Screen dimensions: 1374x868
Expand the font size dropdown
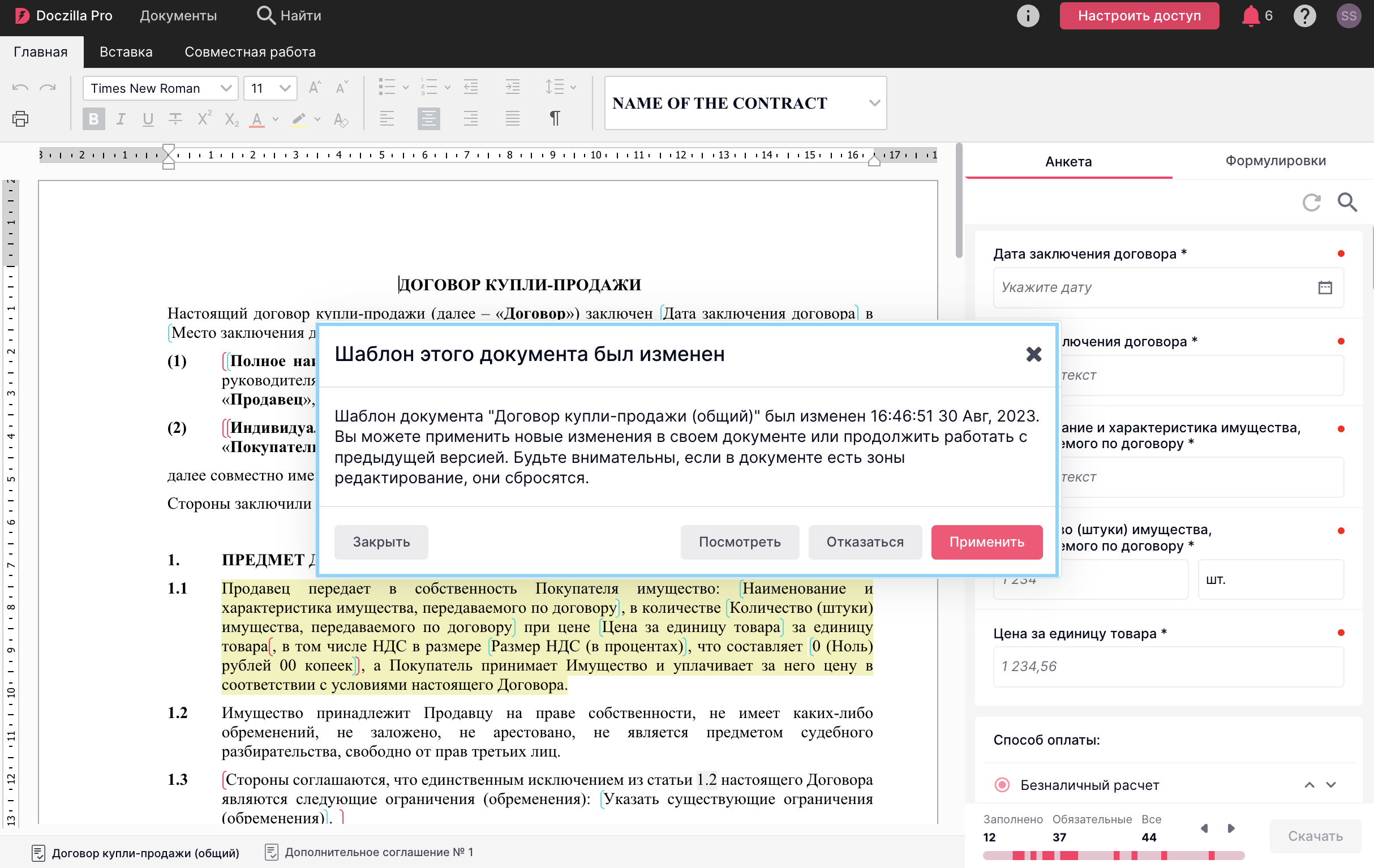(x=285, y=88)
